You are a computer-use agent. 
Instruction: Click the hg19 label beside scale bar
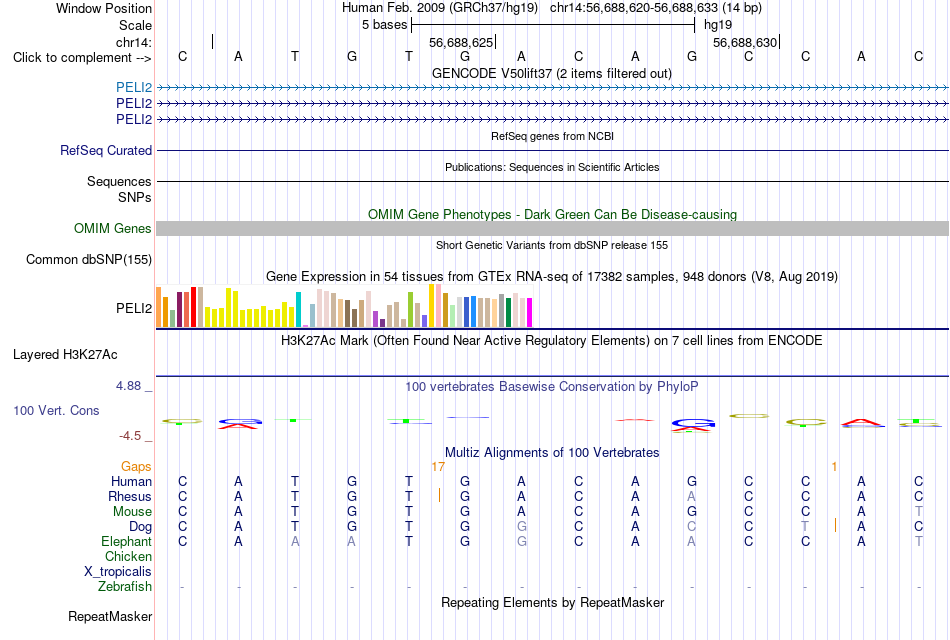click(718, 25)
